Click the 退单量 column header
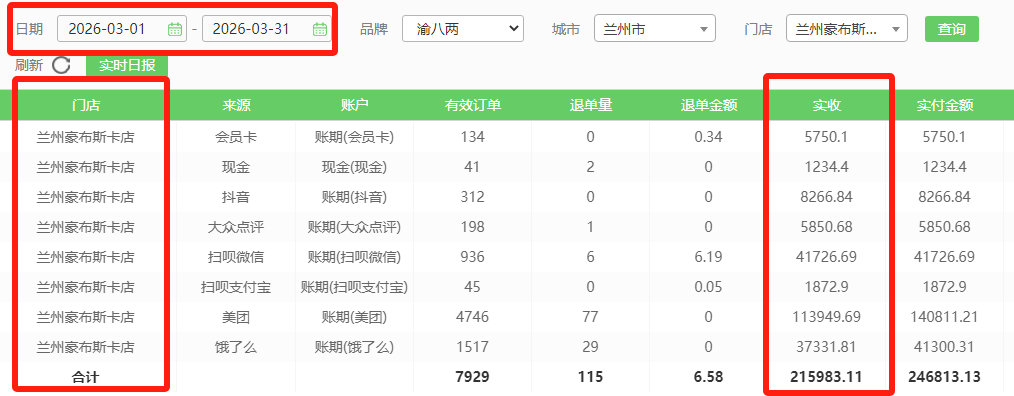This screenshot has height=396, width=1014. point(590,105)
